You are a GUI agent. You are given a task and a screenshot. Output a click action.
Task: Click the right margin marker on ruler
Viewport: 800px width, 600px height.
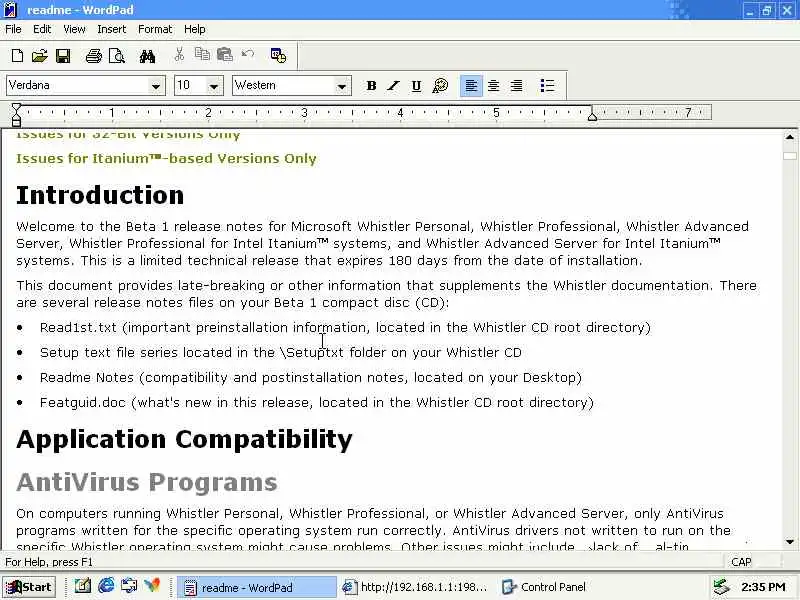tap(592, 116)
